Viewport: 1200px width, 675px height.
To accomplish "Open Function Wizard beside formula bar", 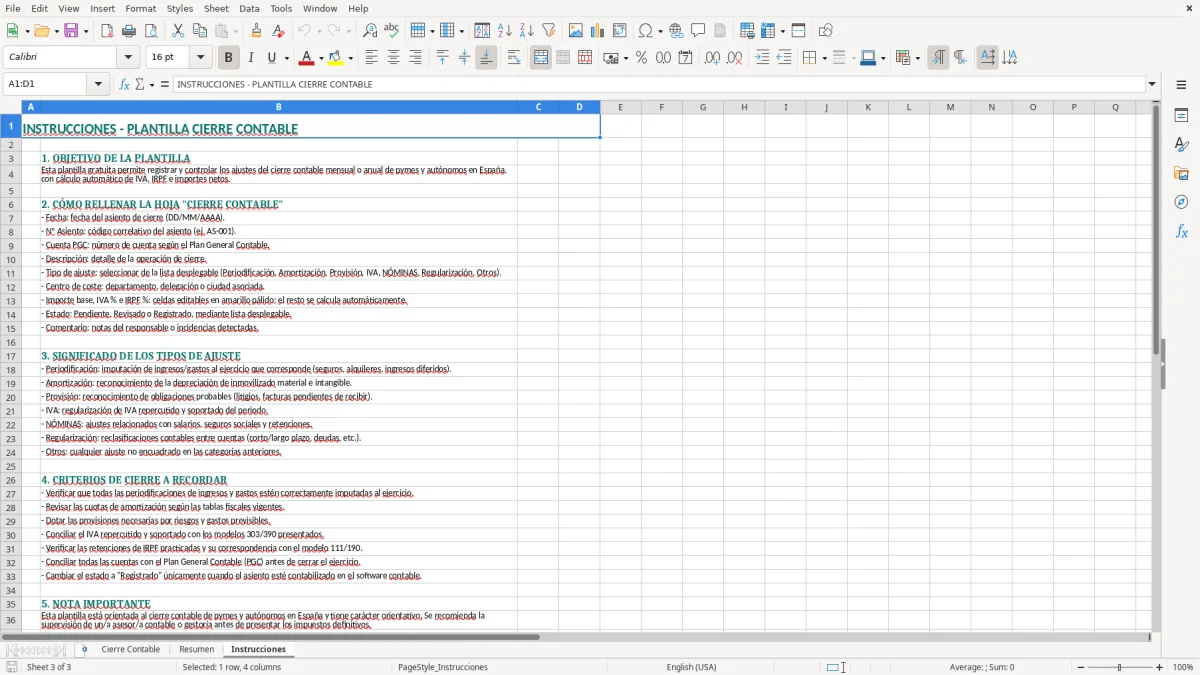I will (x=125, y=84).
